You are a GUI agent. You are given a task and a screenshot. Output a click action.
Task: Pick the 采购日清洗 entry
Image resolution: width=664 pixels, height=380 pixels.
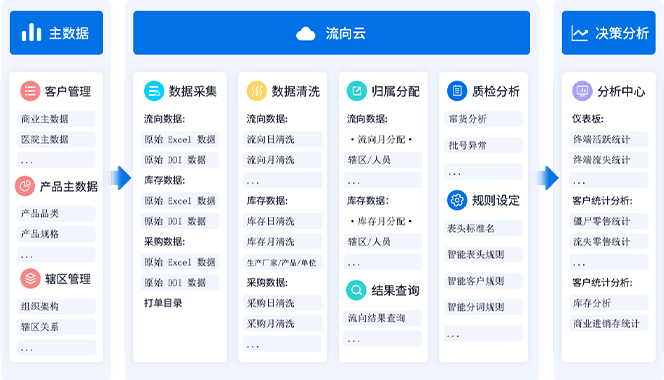(x=282, y=303)
